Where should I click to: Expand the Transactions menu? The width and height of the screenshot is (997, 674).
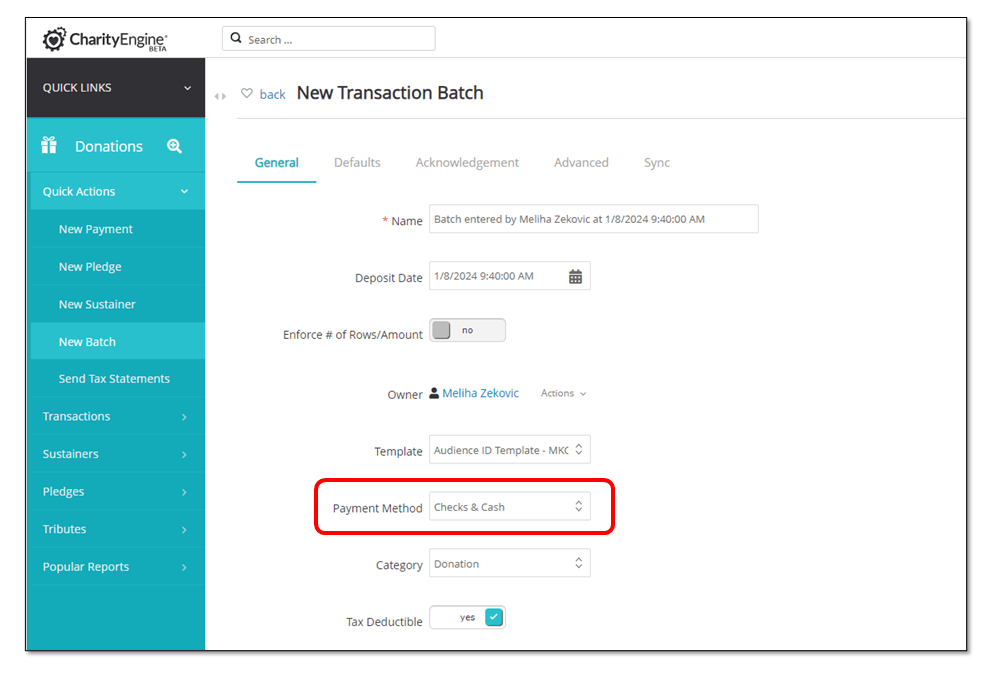(x=115, y=416)
